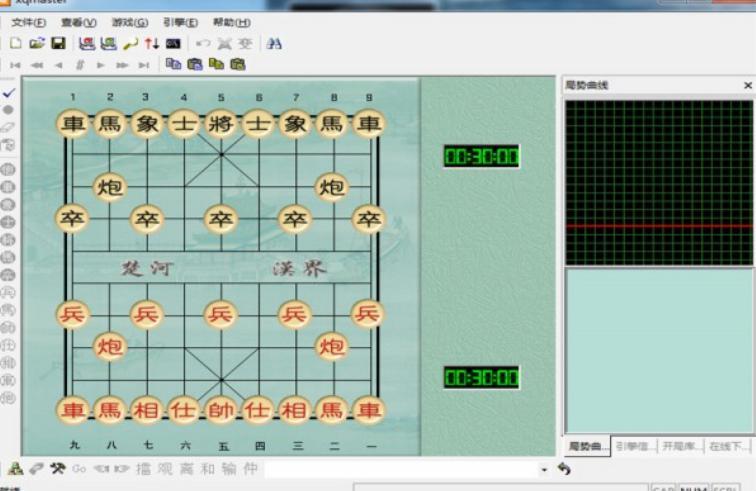Viewport: 756px width, 491px height.
Task: Toggle the blue checkmark in left sidebar
Action: click(x=8, y=92)
